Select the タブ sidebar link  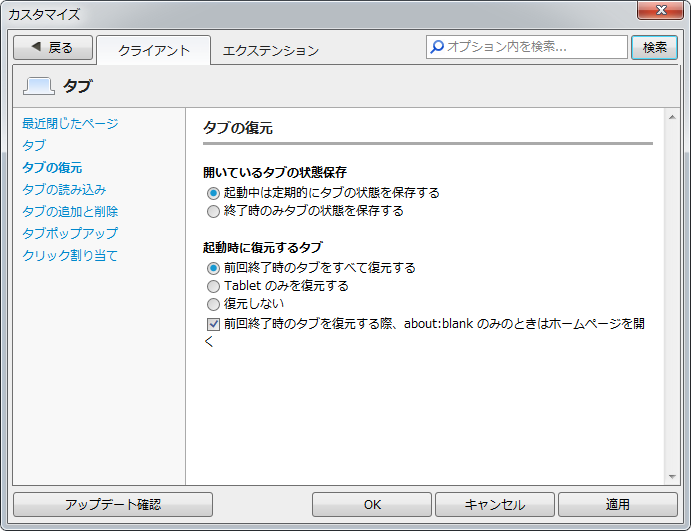click(x=34, y=145)
